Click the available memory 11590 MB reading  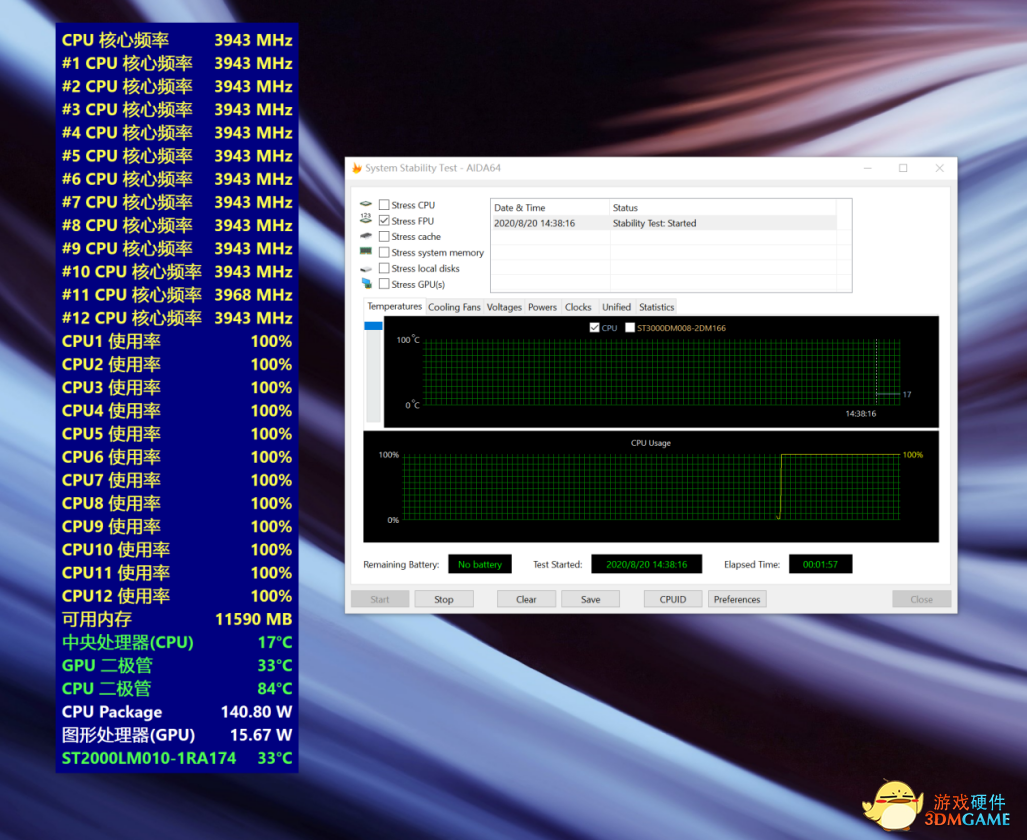177,620
